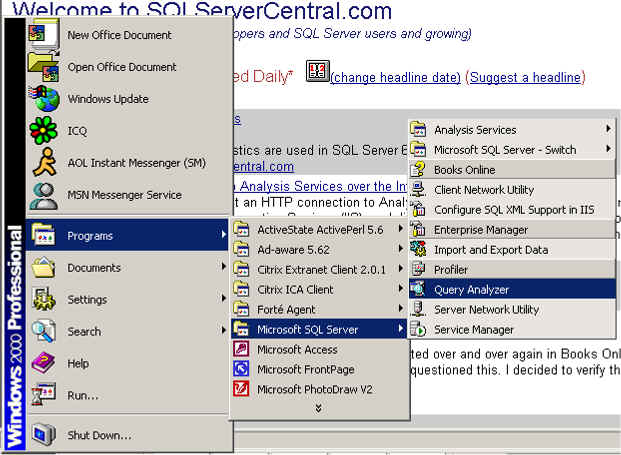Expand the Settings submenu arrow
621x455 pixels.
pos(224,298)
